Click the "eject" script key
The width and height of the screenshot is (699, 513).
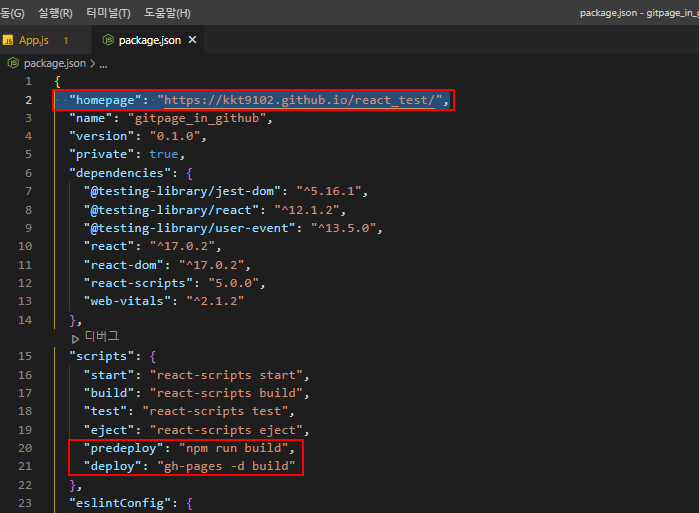click(109, 430)
